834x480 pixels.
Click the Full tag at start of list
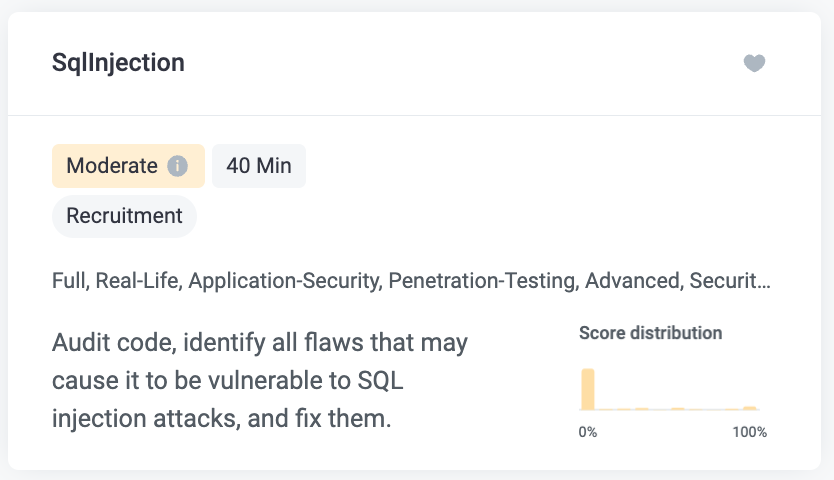(70, 281)
